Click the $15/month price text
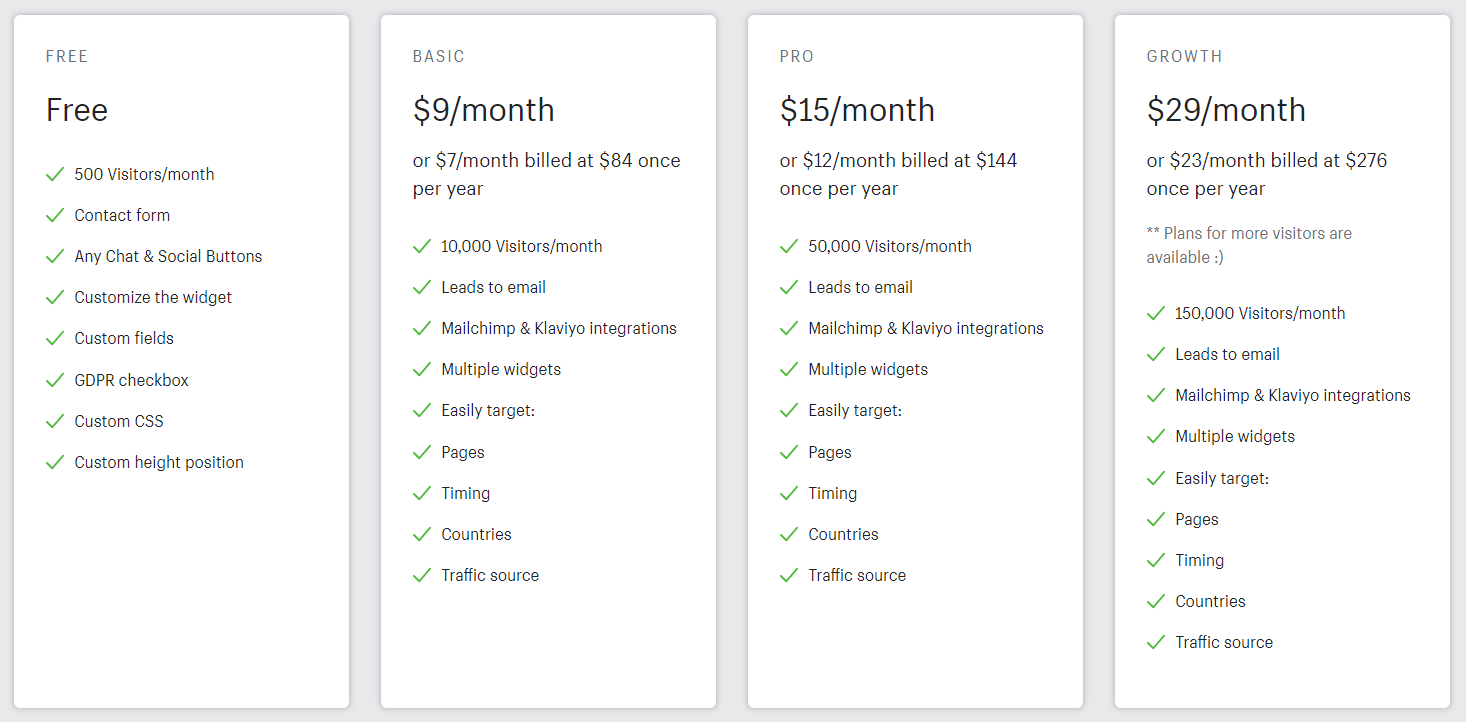1466x722 pixels. [857, 110]
